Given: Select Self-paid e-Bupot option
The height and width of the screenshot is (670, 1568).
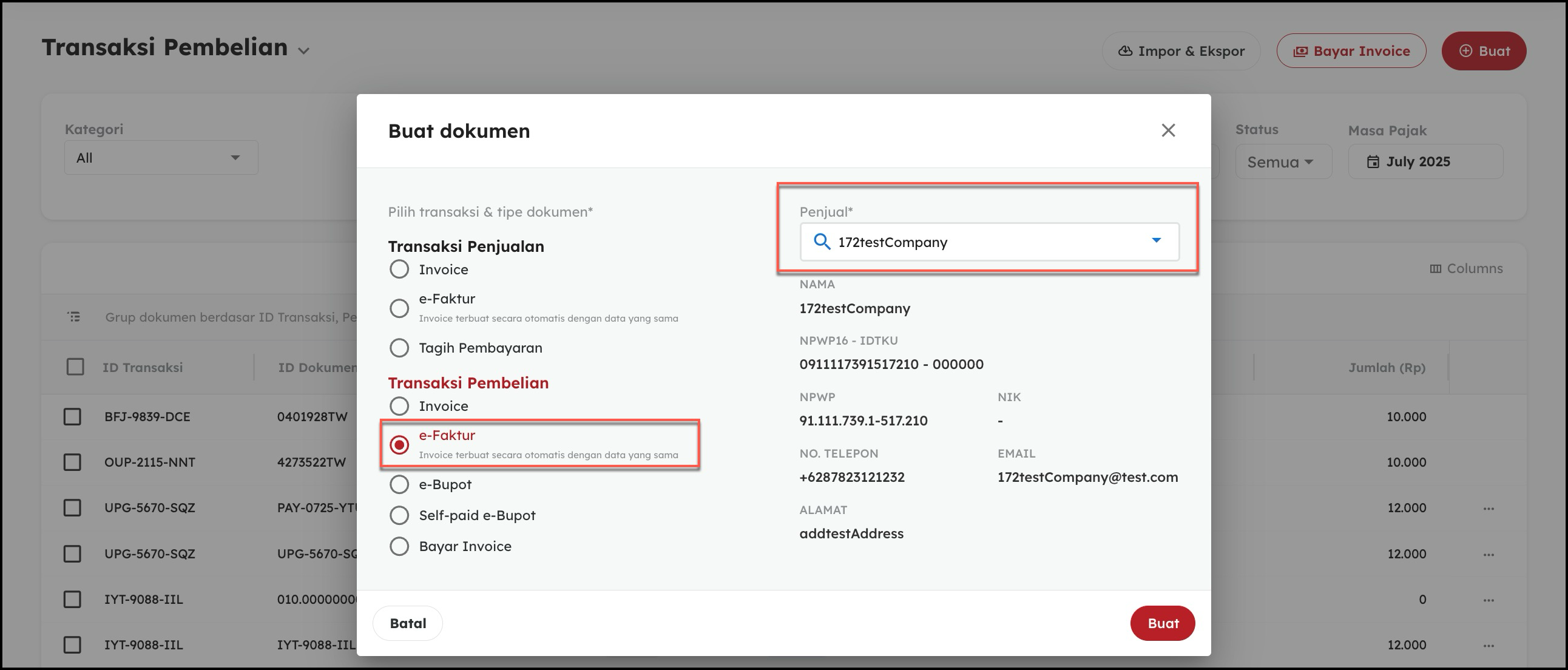Looking at the screenshot, I should point(399,515).
